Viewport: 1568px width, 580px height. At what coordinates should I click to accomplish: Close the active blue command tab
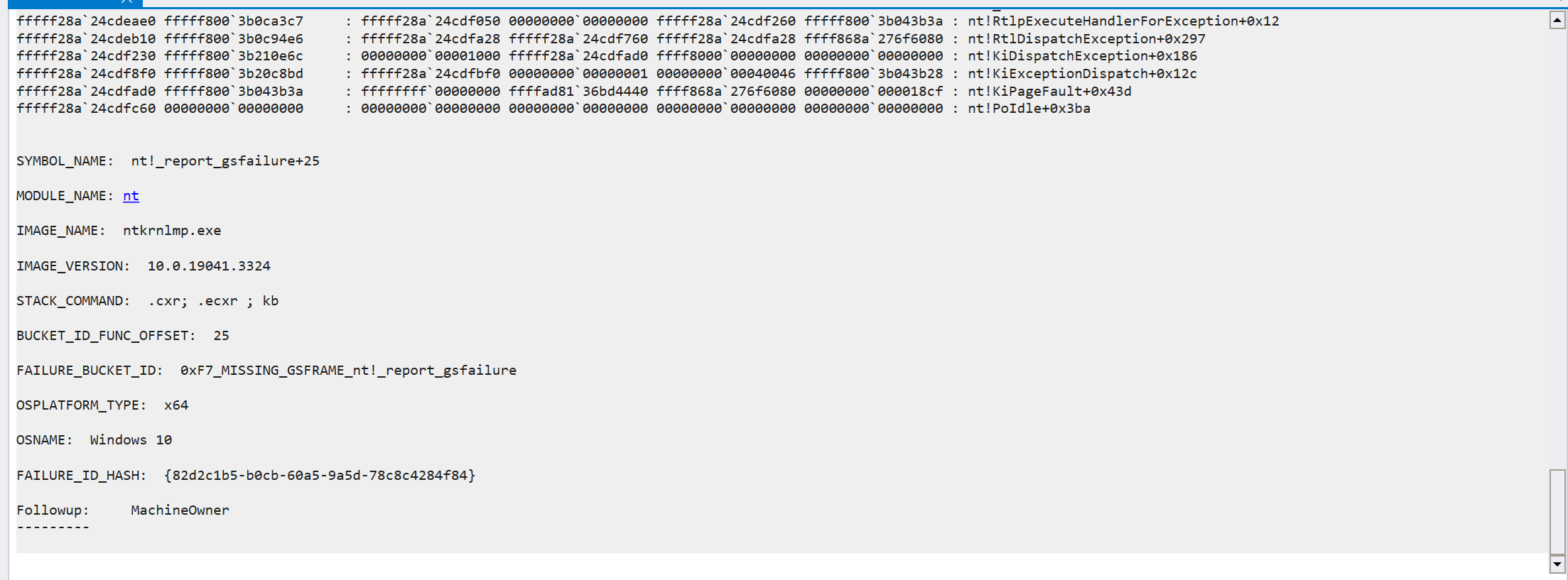pos(127,2)
